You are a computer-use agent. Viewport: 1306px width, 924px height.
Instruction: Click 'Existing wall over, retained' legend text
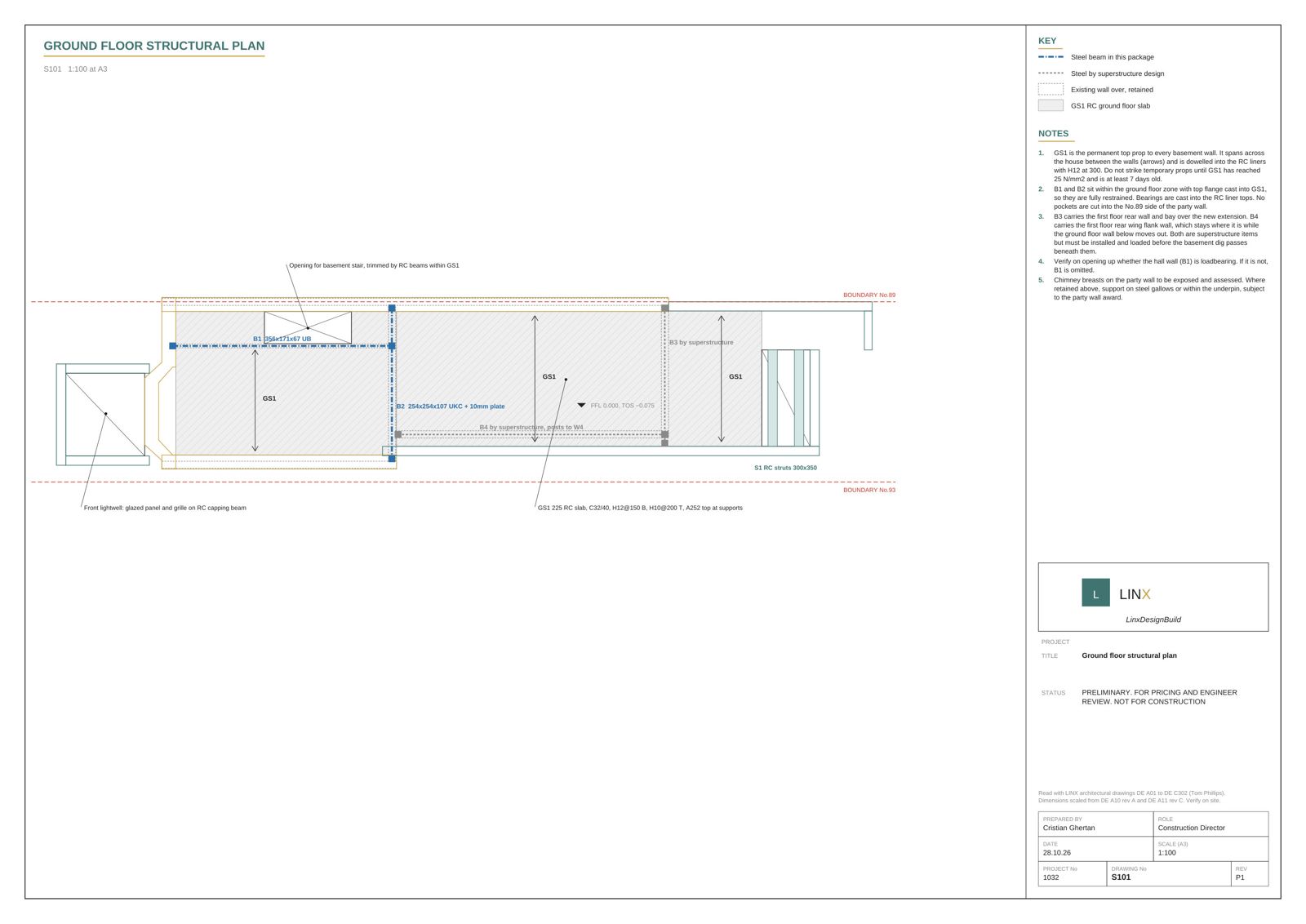[x=1112, y=90]
